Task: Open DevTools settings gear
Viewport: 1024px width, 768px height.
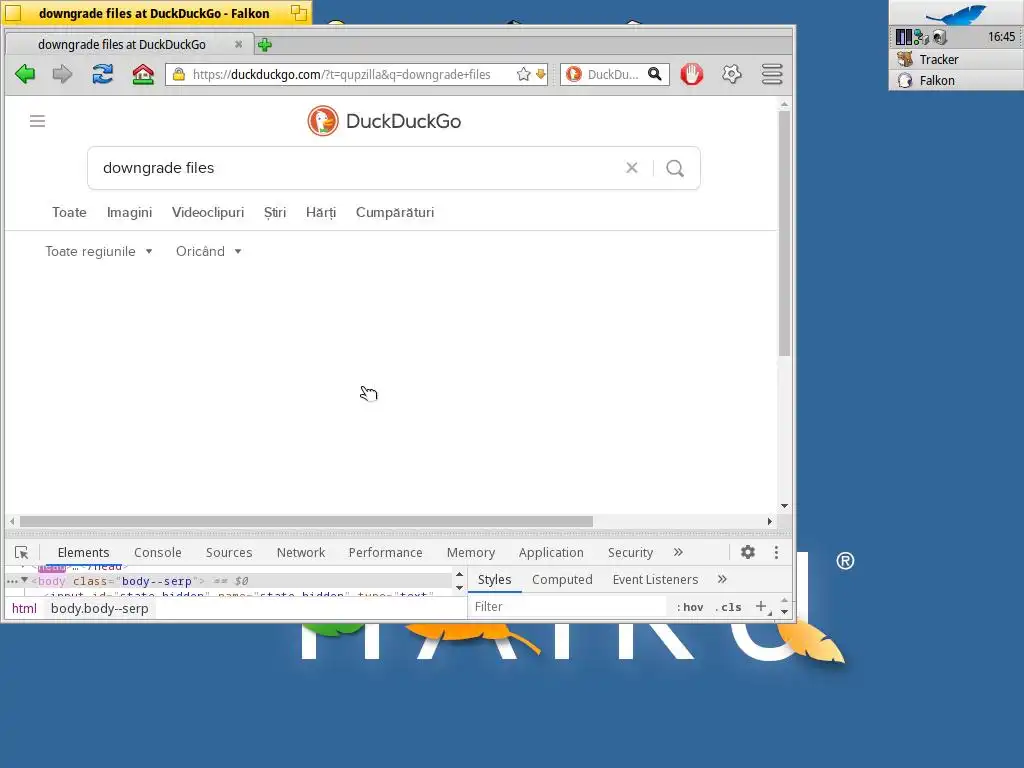Action: 748,552
